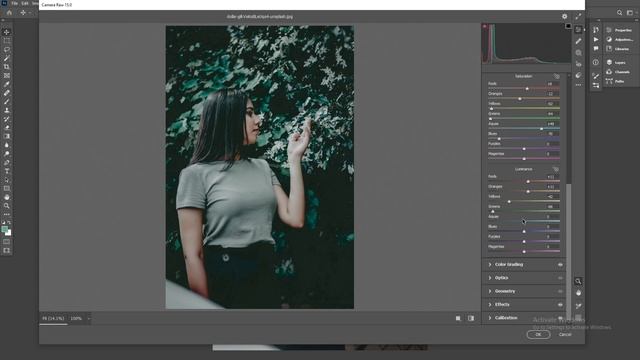
Task: Open the Libraries panel
Action: tap(618, 49)
